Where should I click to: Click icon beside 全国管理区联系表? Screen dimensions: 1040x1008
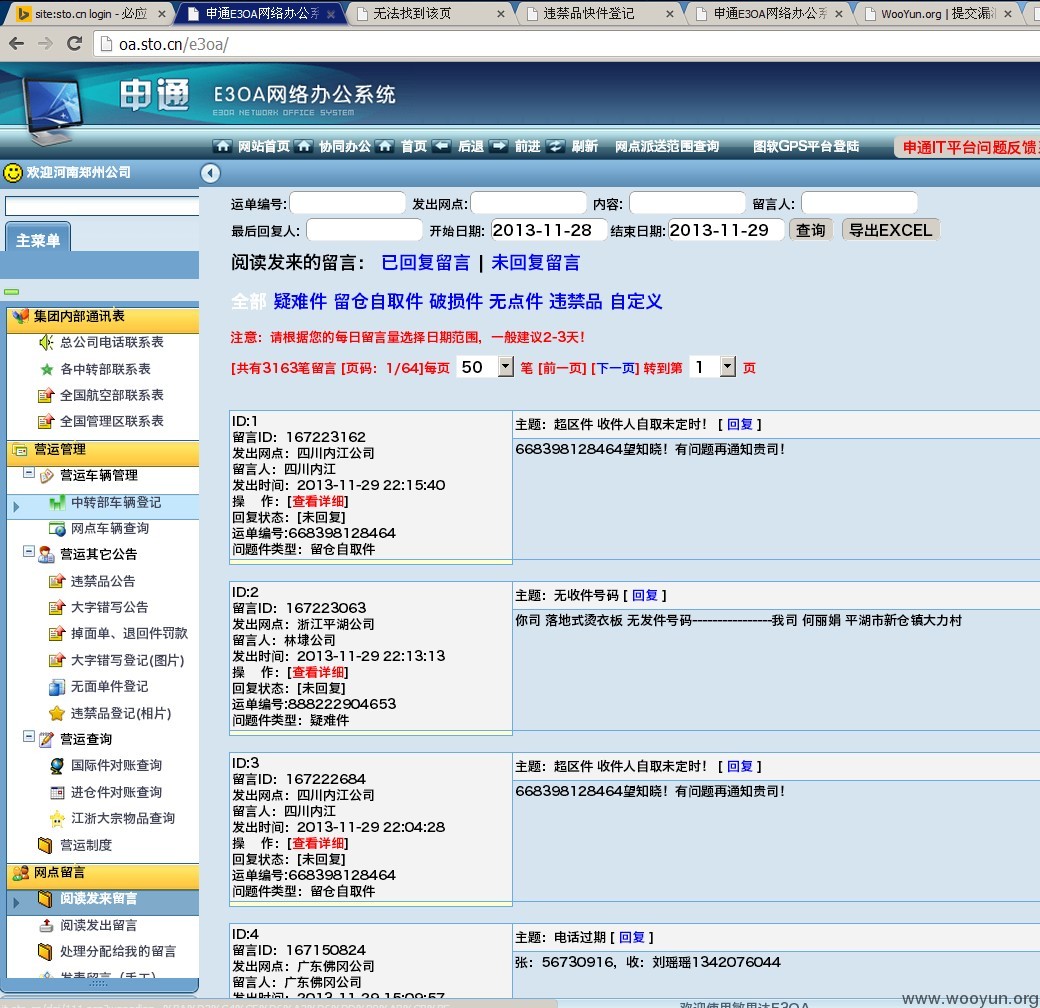pyautogui.click(x=46, y=422)
